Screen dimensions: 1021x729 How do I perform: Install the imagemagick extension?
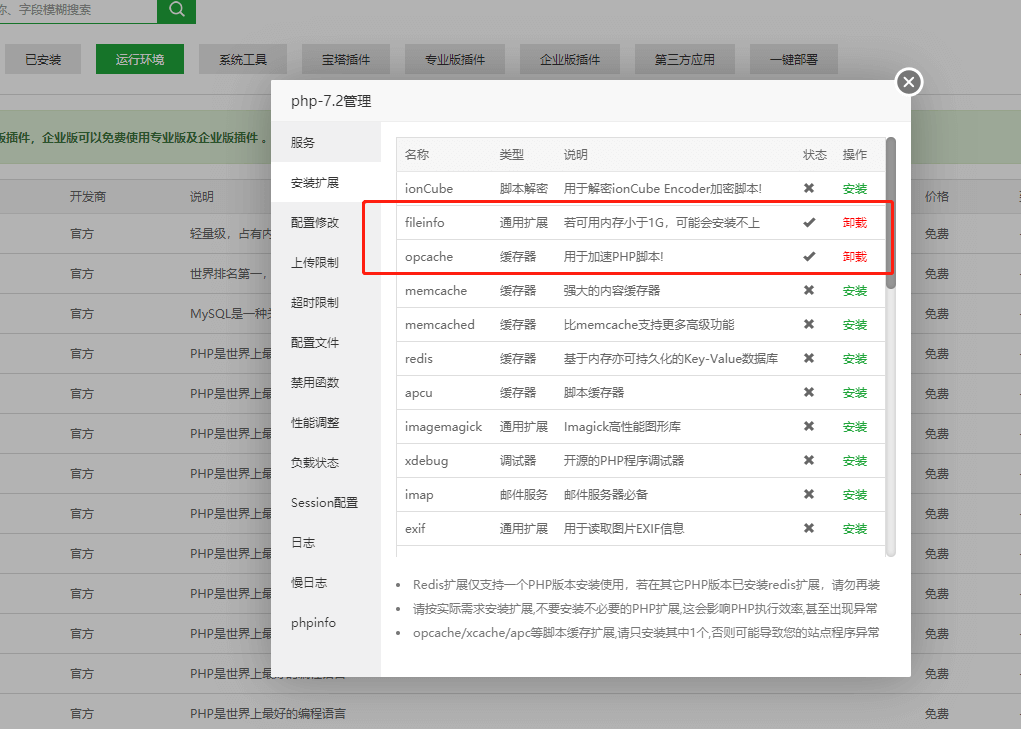tap(854, 426)
